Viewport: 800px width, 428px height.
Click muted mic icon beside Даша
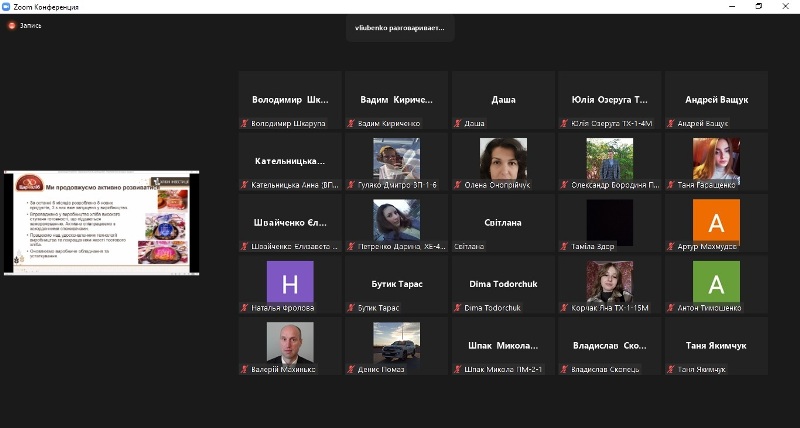[x=458, y=123]
